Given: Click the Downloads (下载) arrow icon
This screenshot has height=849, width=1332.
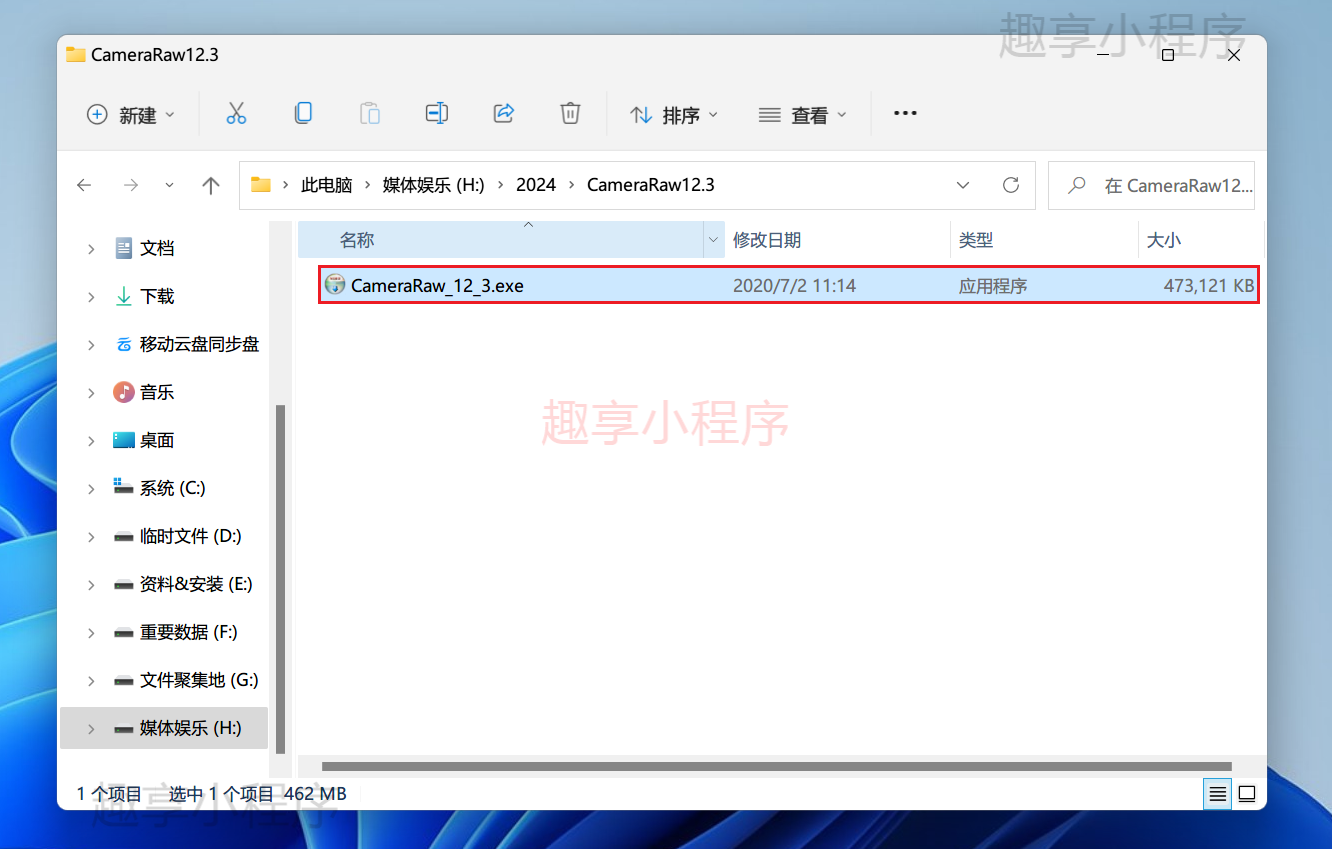Looking at the screenshot, I should tap(124, 296).
